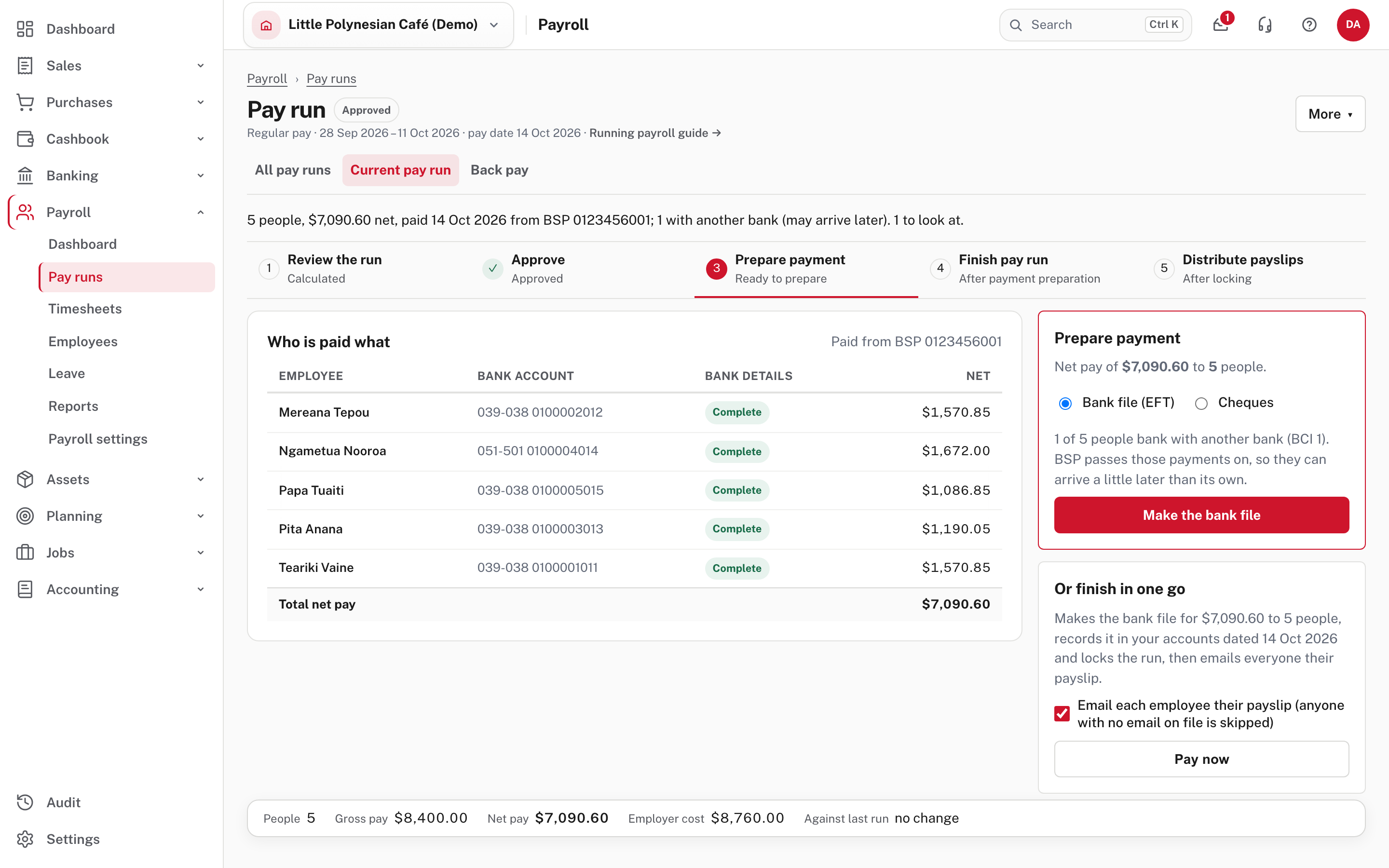The image size is (1389, 868).
Task: Expand the Sales menu chevron
Action: pyautogui.click(x=201, y=66)
